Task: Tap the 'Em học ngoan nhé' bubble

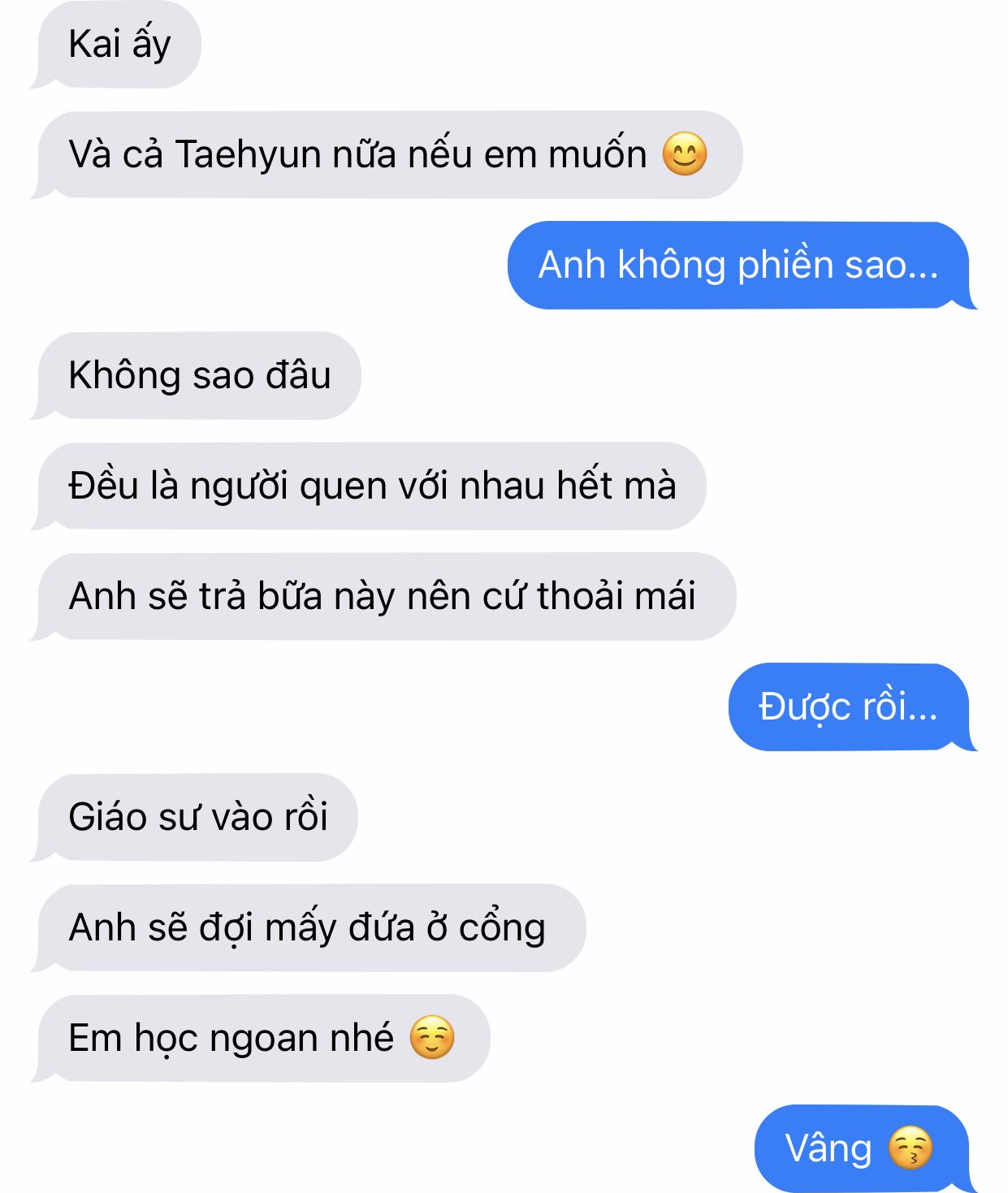Action: point(261,1039)
